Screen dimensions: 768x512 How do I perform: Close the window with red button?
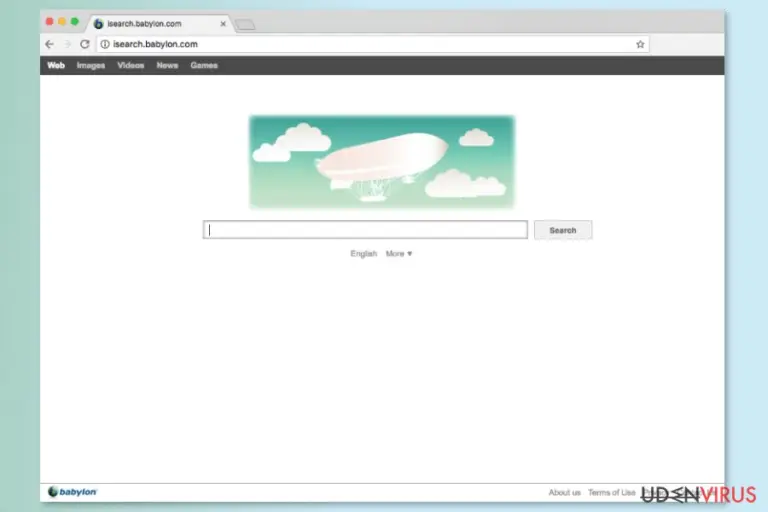[49, 22]
